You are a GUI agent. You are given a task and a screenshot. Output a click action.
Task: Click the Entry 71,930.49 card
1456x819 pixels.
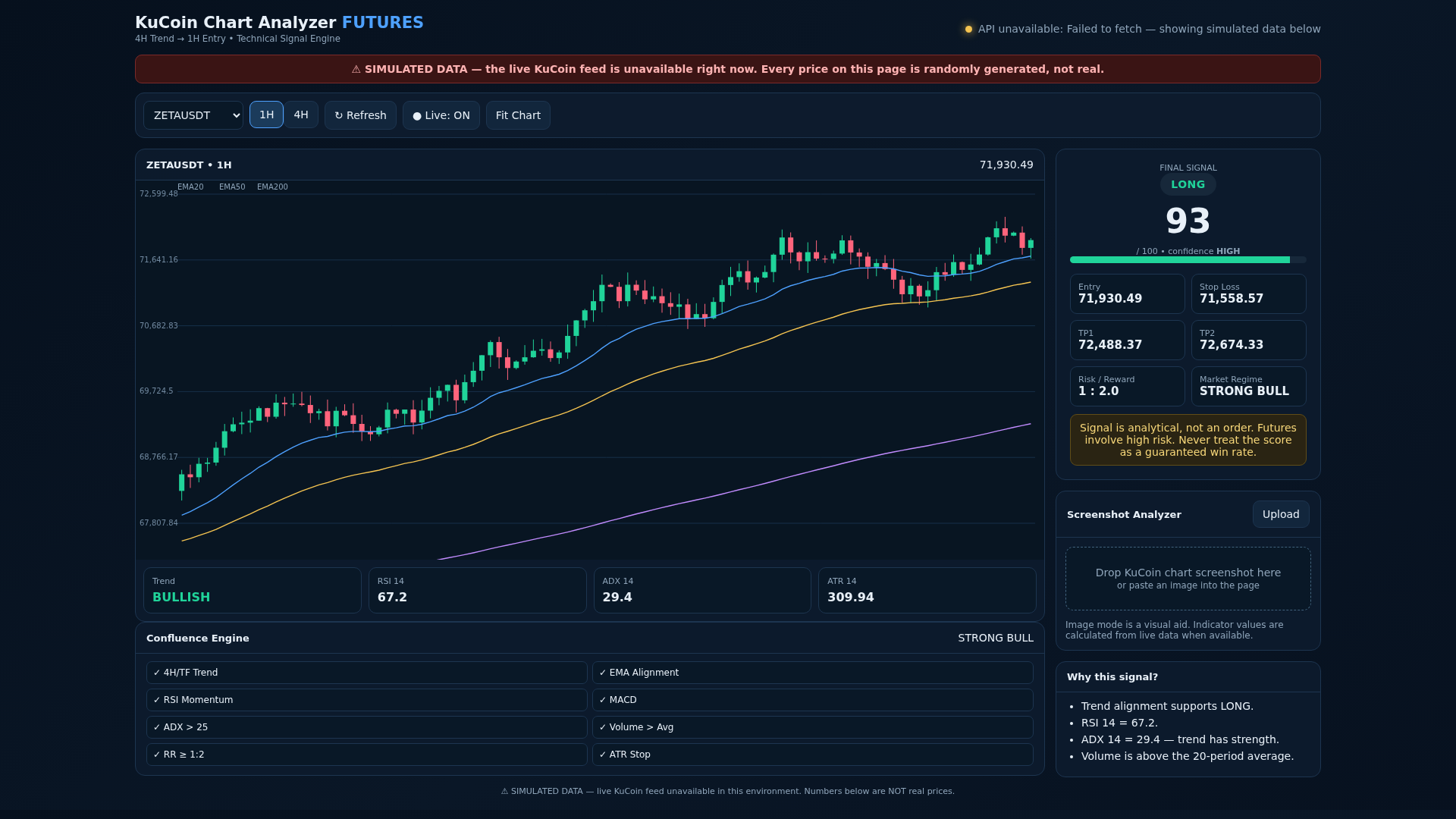[1128, 293]
